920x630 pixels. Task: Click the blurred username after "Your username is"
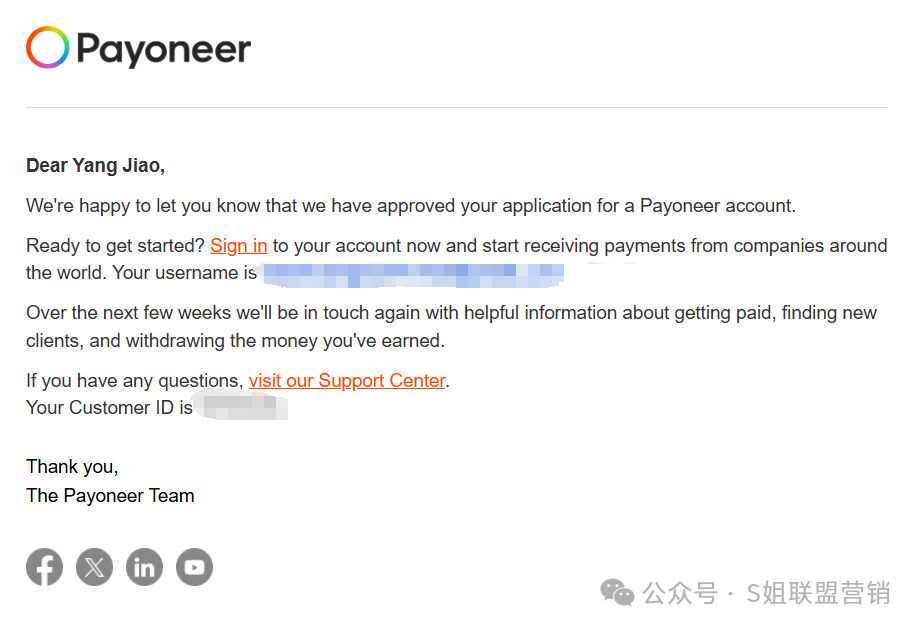click(x=413, y=275)
